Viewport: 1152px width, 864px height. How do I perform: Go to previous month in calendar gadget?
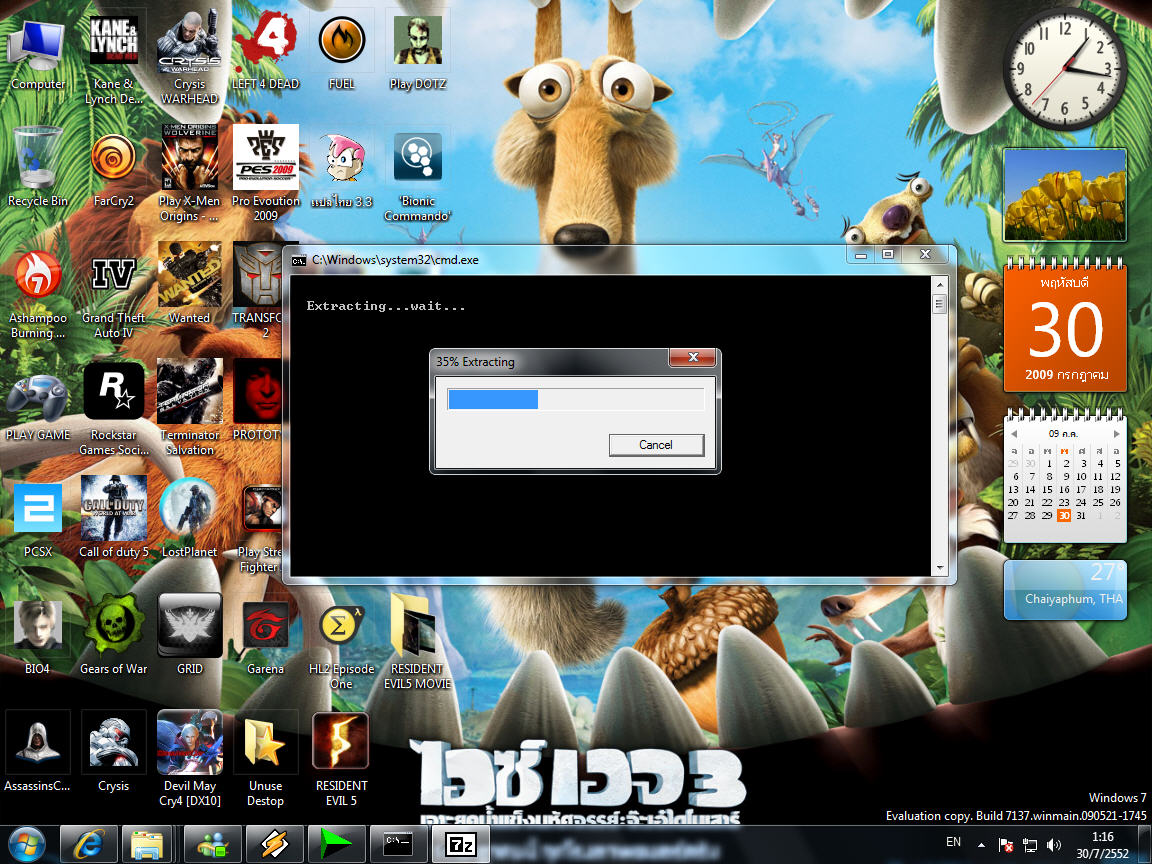(x=1014, y=433)
